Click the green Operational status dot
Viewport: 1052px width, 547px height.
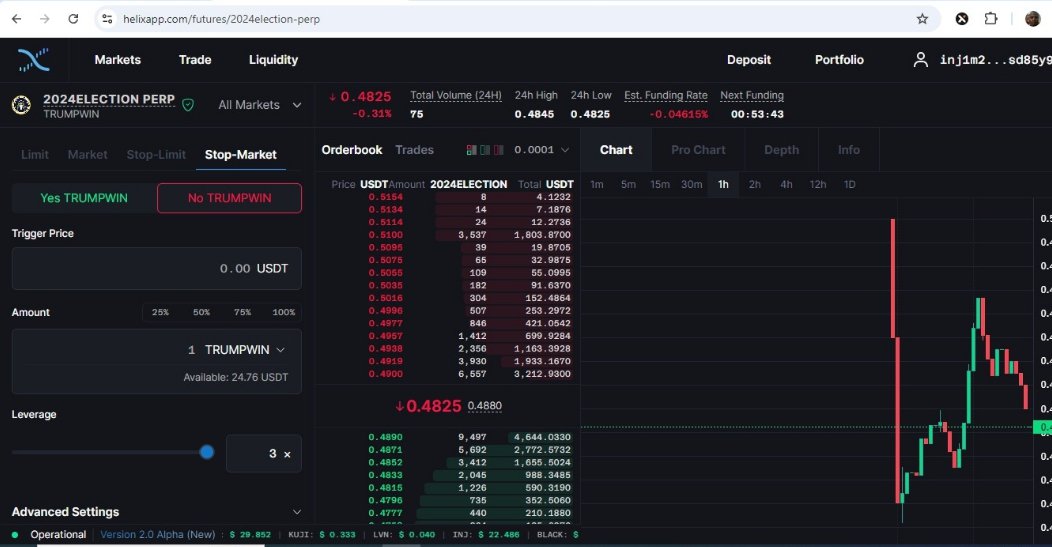tap(15, 535)
